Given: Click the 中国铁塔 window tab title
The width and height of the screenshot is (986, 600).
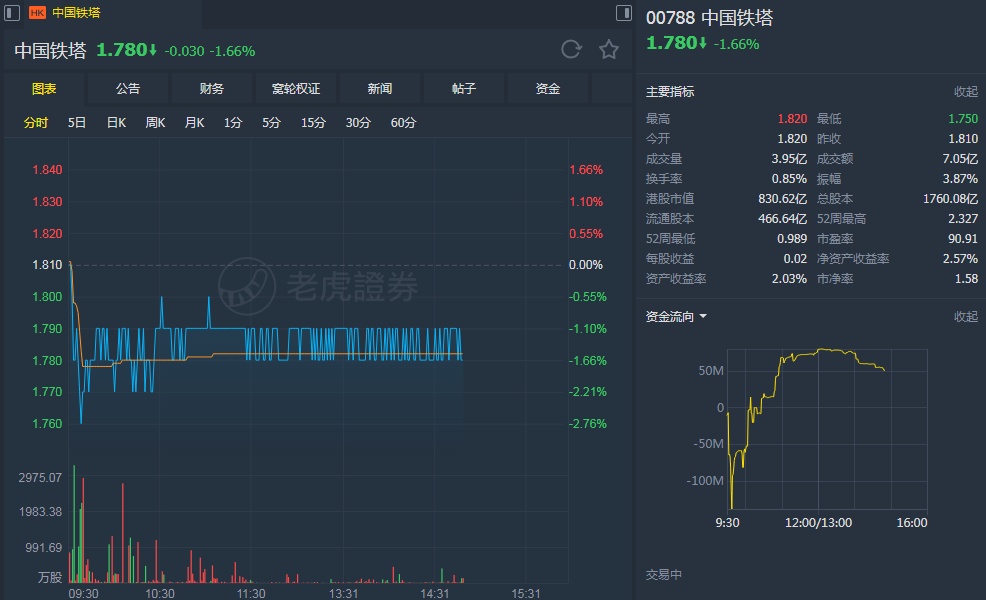Looking at the screenshot, I should [x=76, y=13].
